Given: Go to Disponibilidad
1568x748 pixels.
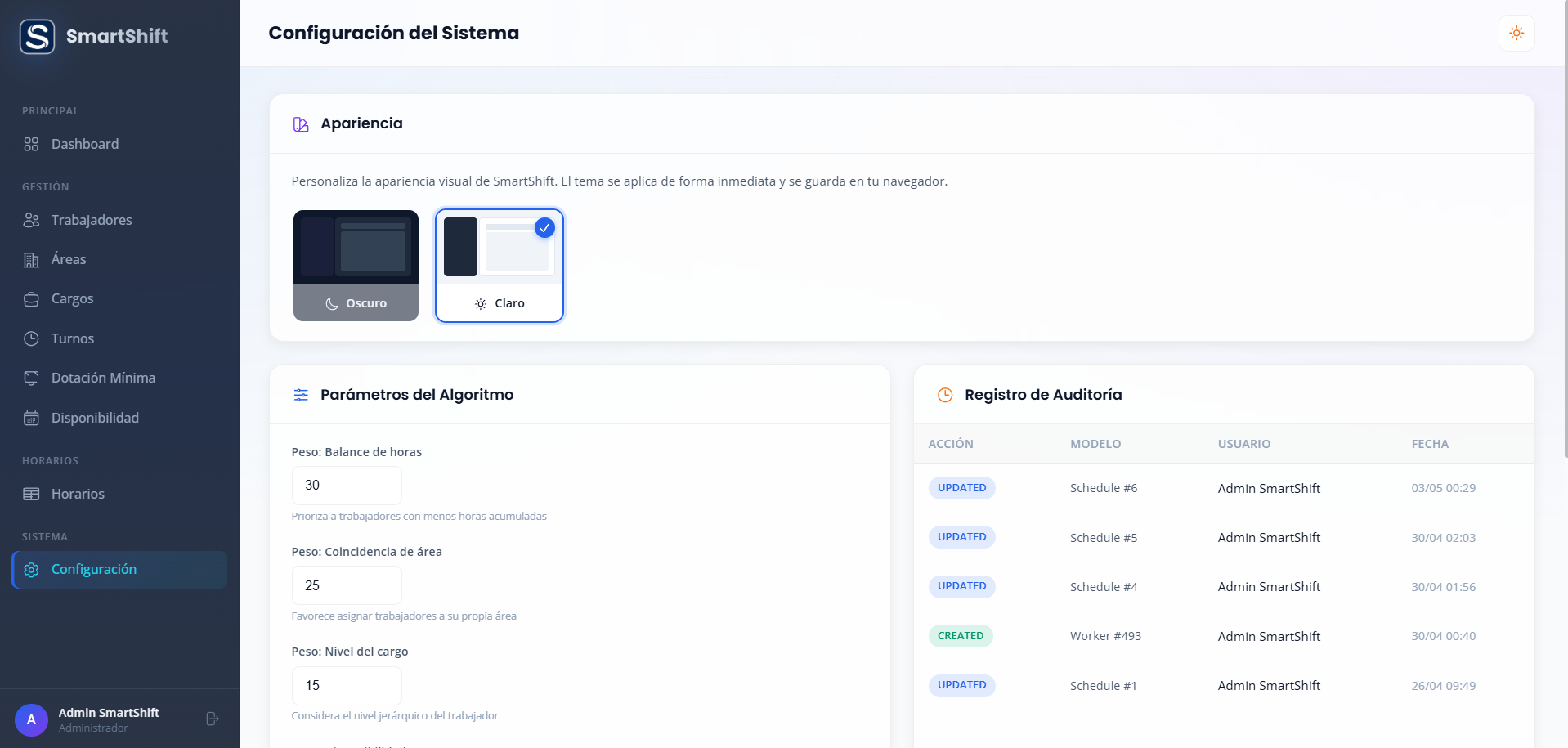Looking at the screenshot, I should click(x=120, y=418).
